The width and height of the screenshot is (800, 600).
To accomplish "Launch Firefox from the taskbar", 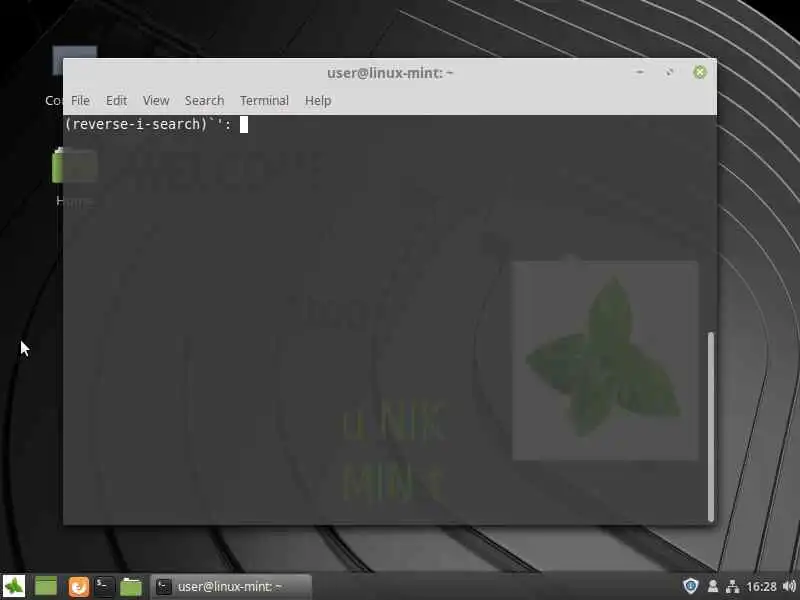I will tap(79, 586).
